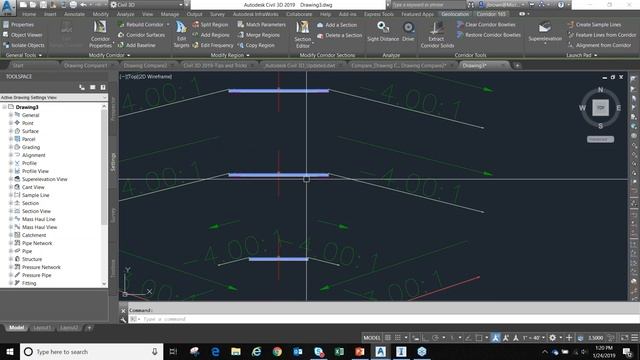Open Edit Frequency
This screenshot has height=360, width=640.
(213, 45)
